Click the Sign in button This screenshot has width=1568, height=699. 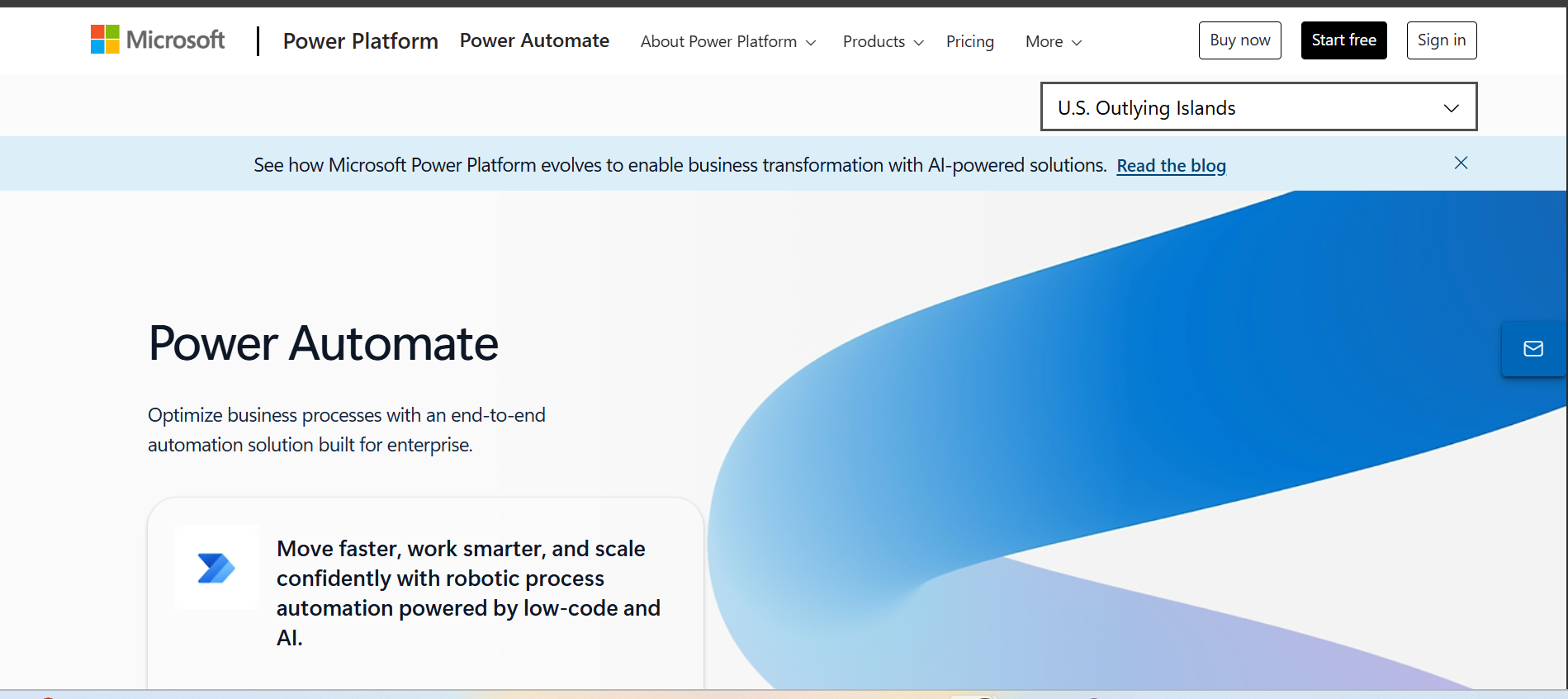(1441, 40)
